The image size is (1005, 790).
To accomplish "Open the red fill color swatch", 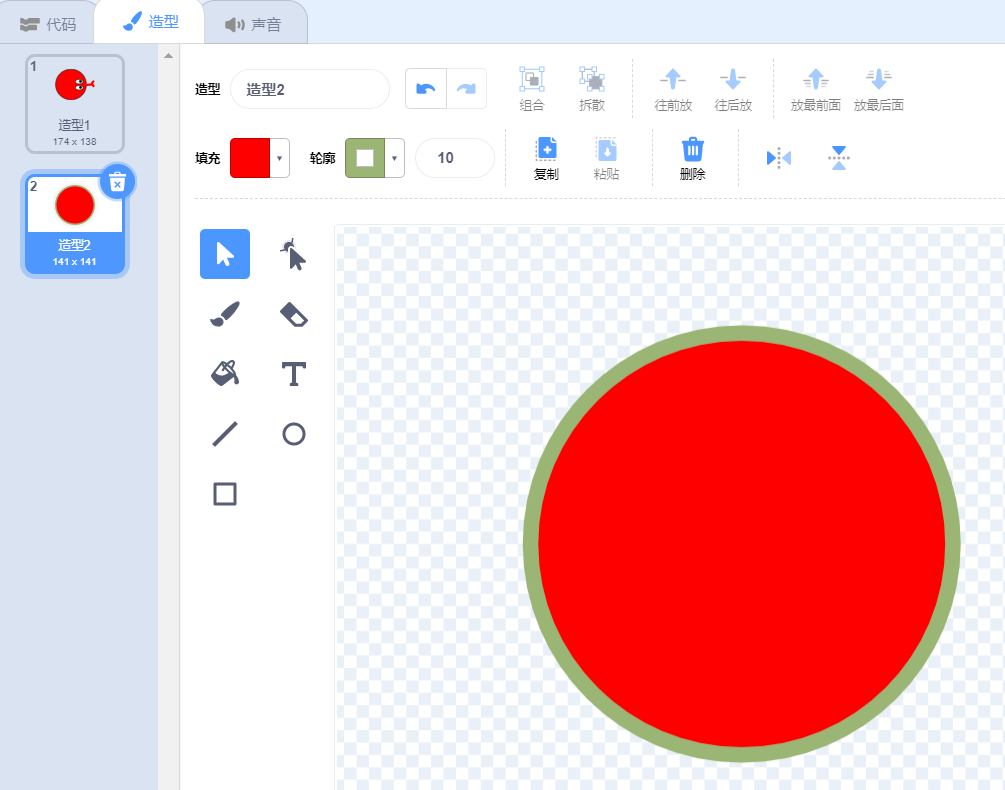I will 250,158.
